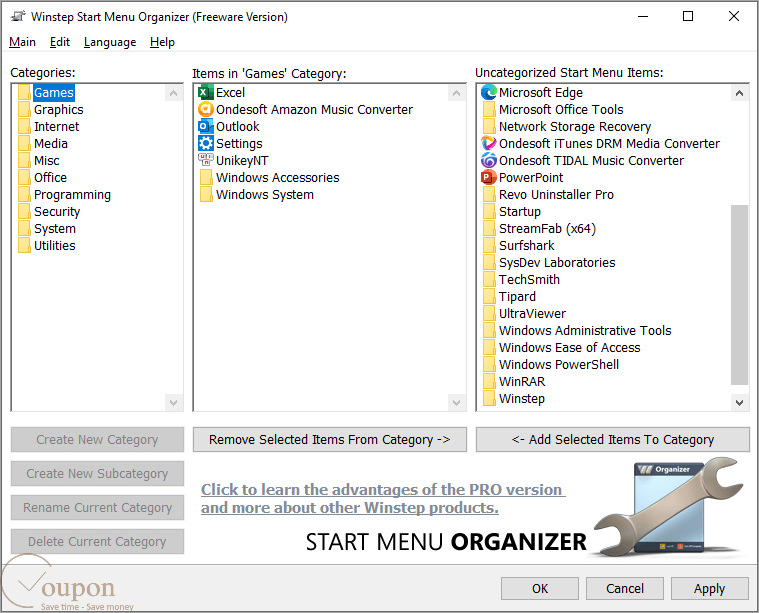This screenshot has height=613, width=759.
Task: Select the Tipard item
Action: (517, 296)
